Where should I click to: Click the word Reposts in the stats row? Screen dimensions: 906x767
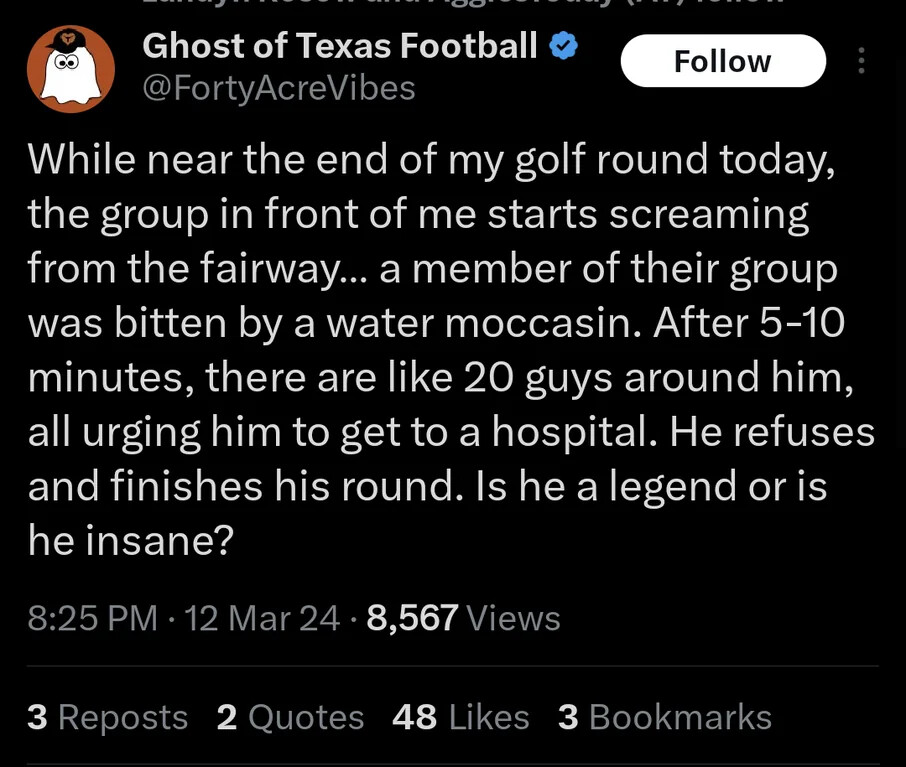click(x=123, y=718)
